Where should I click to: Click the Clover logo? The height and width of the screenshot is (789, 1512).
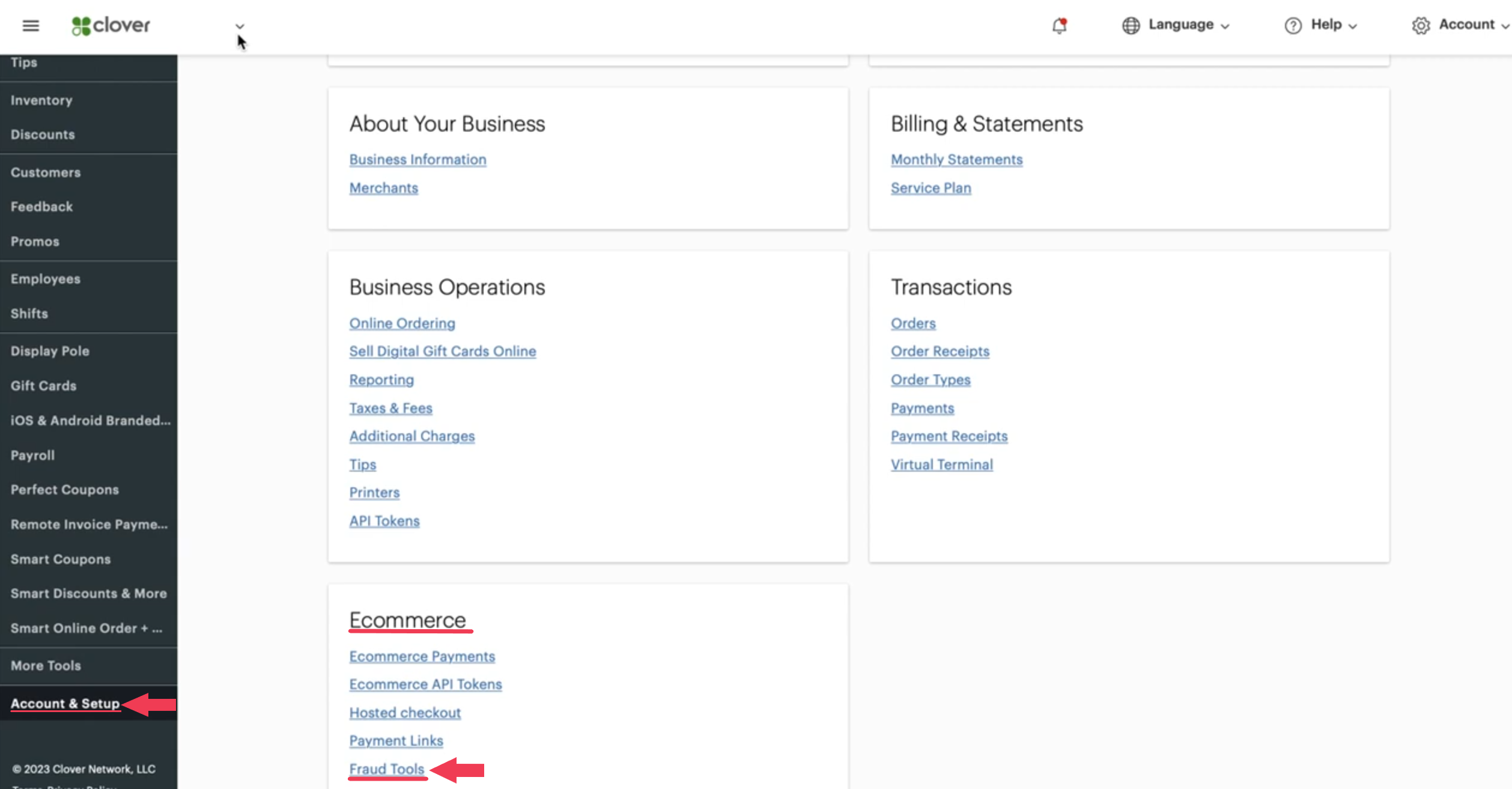point(111,25)
